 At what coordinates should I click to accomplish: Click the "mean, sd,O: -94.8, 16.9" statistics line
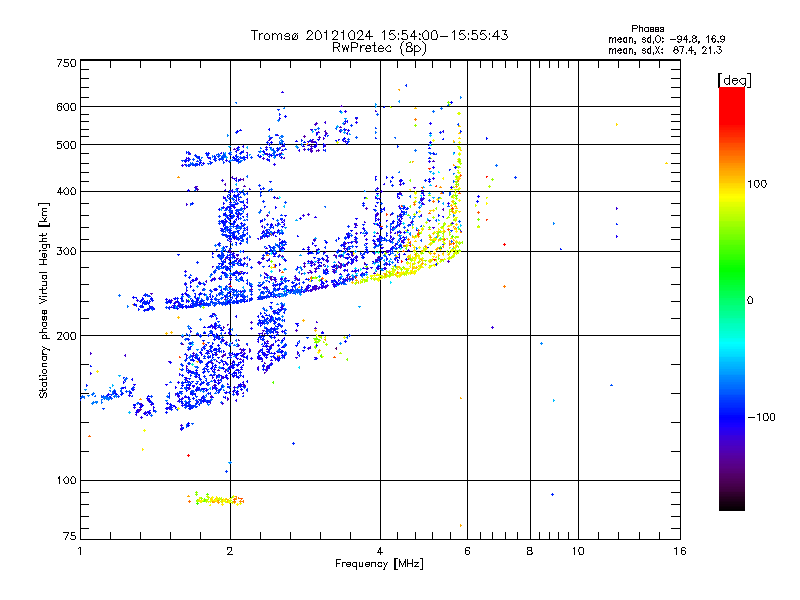click(666, 39)
